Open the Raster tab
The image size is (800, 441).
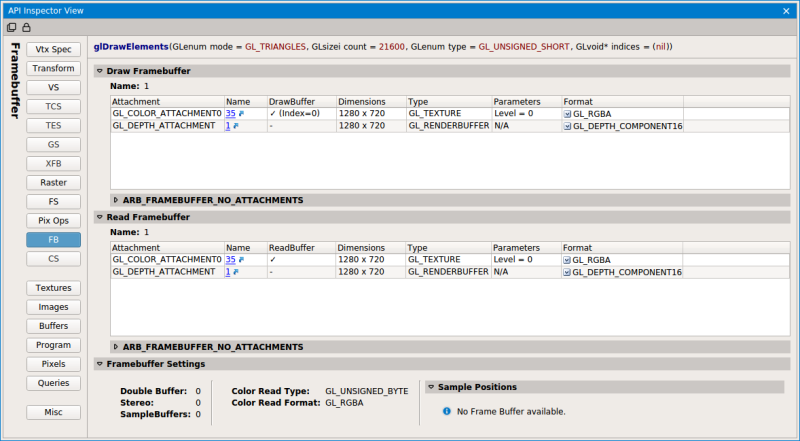pyautogui.click(x=54, y=183)
